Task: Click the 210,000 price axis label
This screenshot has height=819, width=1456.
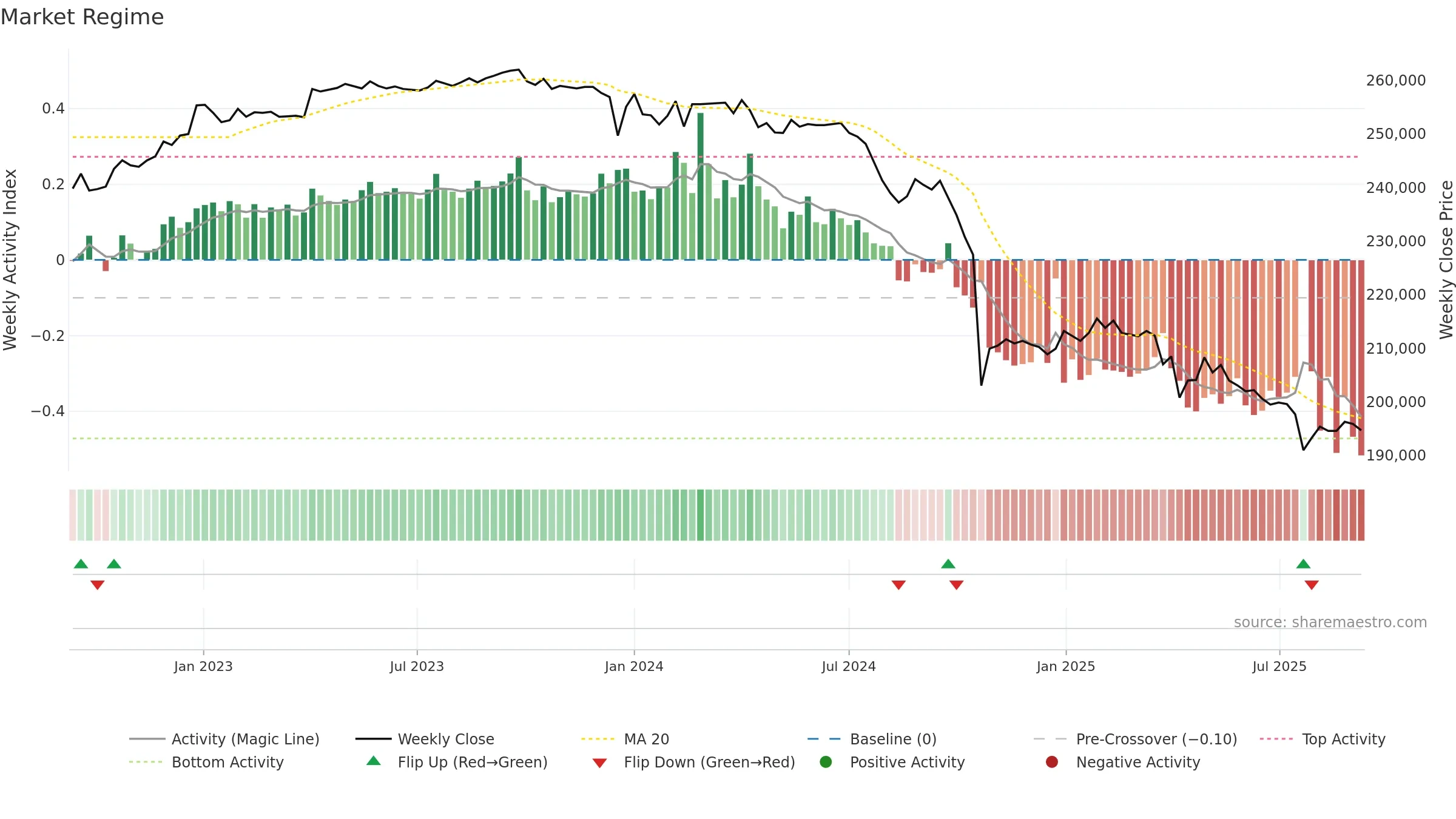Action: 1396,349
